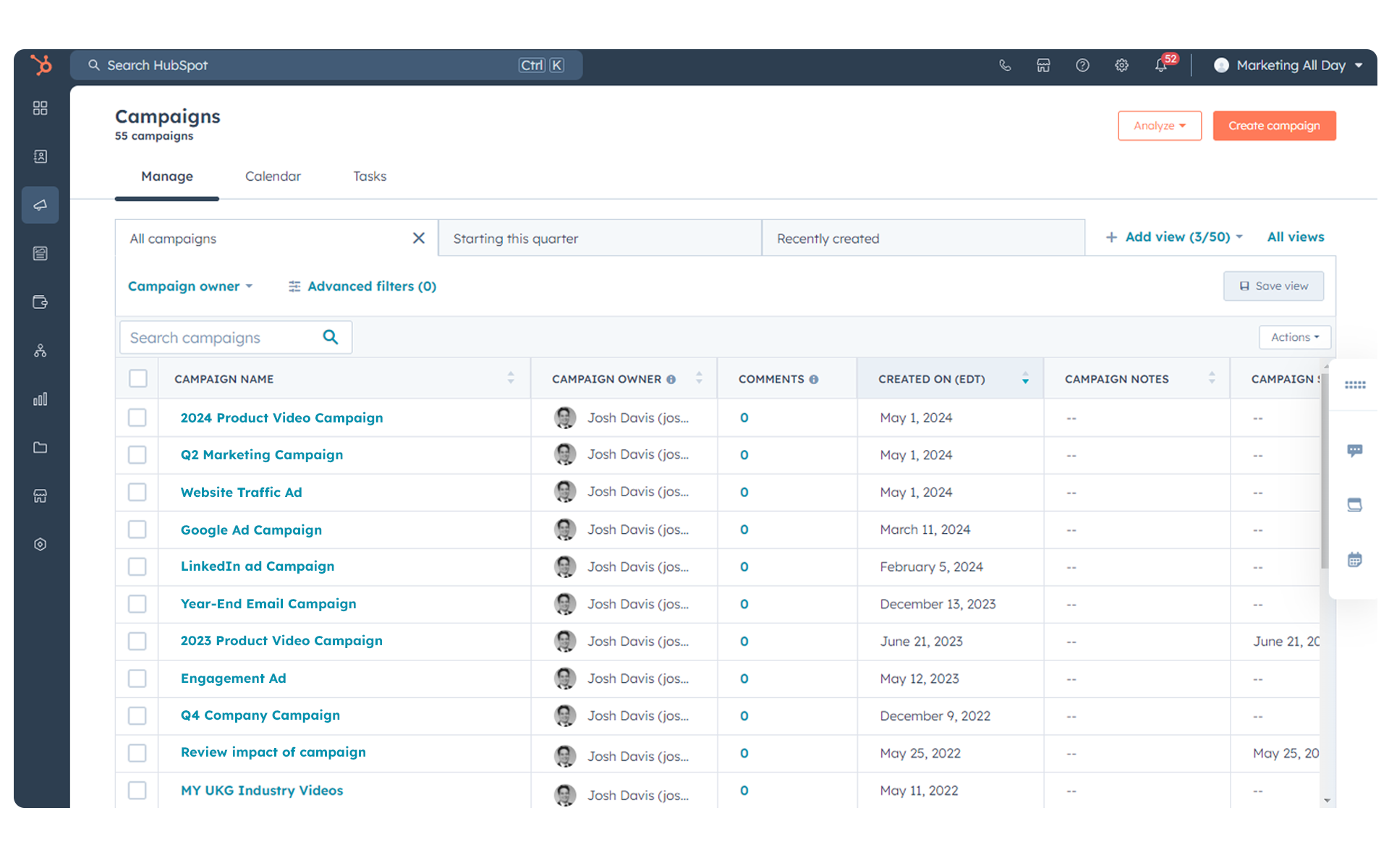
Task: Click the Save view button
Action: 1273,286
